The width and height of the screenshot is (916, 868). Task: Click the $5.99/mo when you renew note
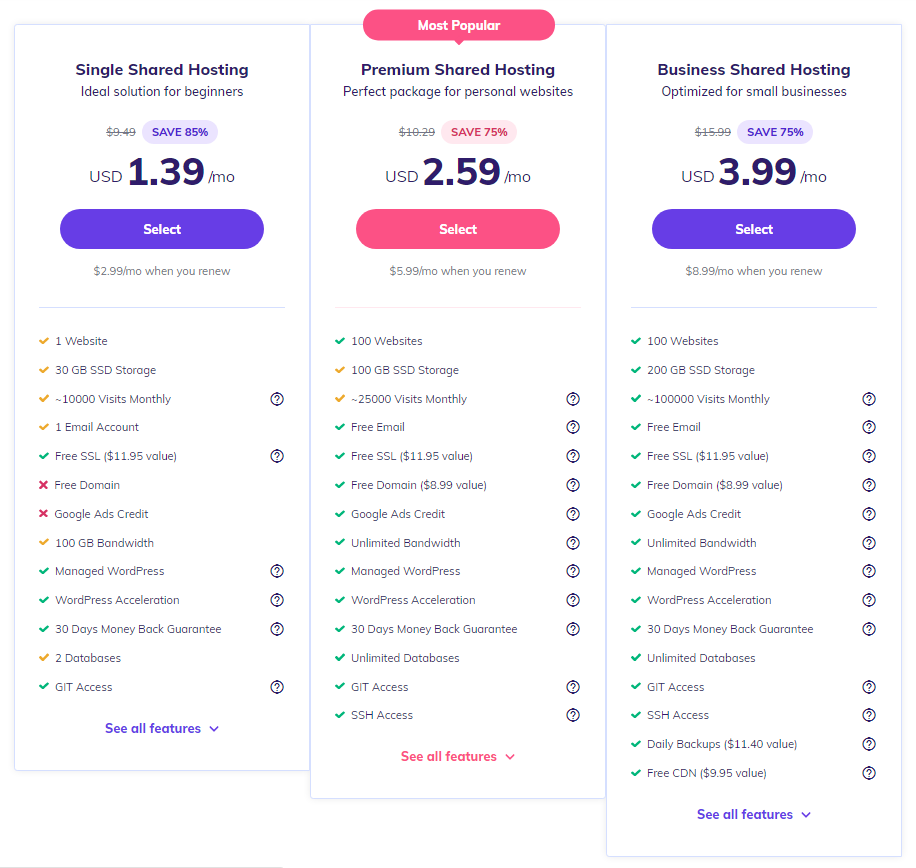pyautogui.click(x=458, y=271)
